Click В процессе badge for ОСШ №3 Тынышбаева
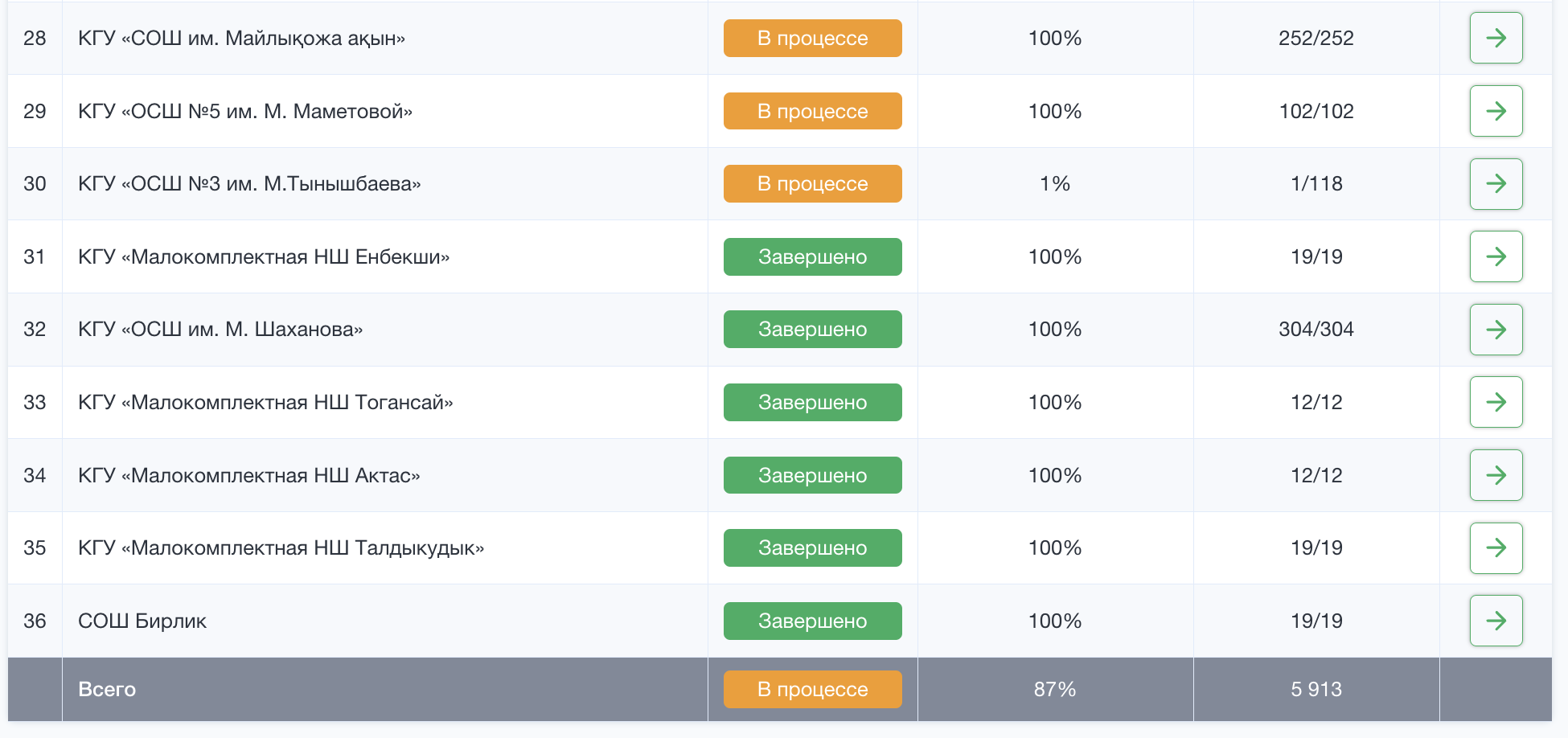 812,184
